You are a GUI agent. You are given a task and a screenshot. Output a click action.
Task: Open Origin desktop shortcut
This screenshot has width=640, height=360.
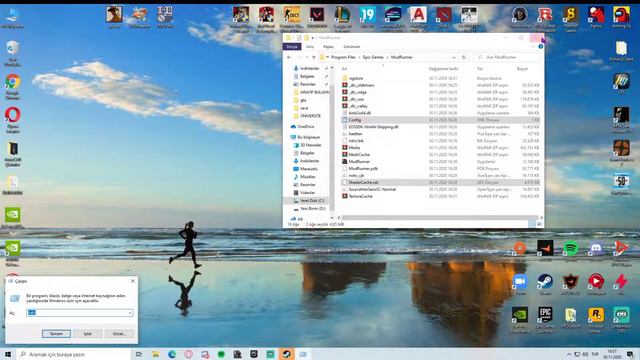520,249
